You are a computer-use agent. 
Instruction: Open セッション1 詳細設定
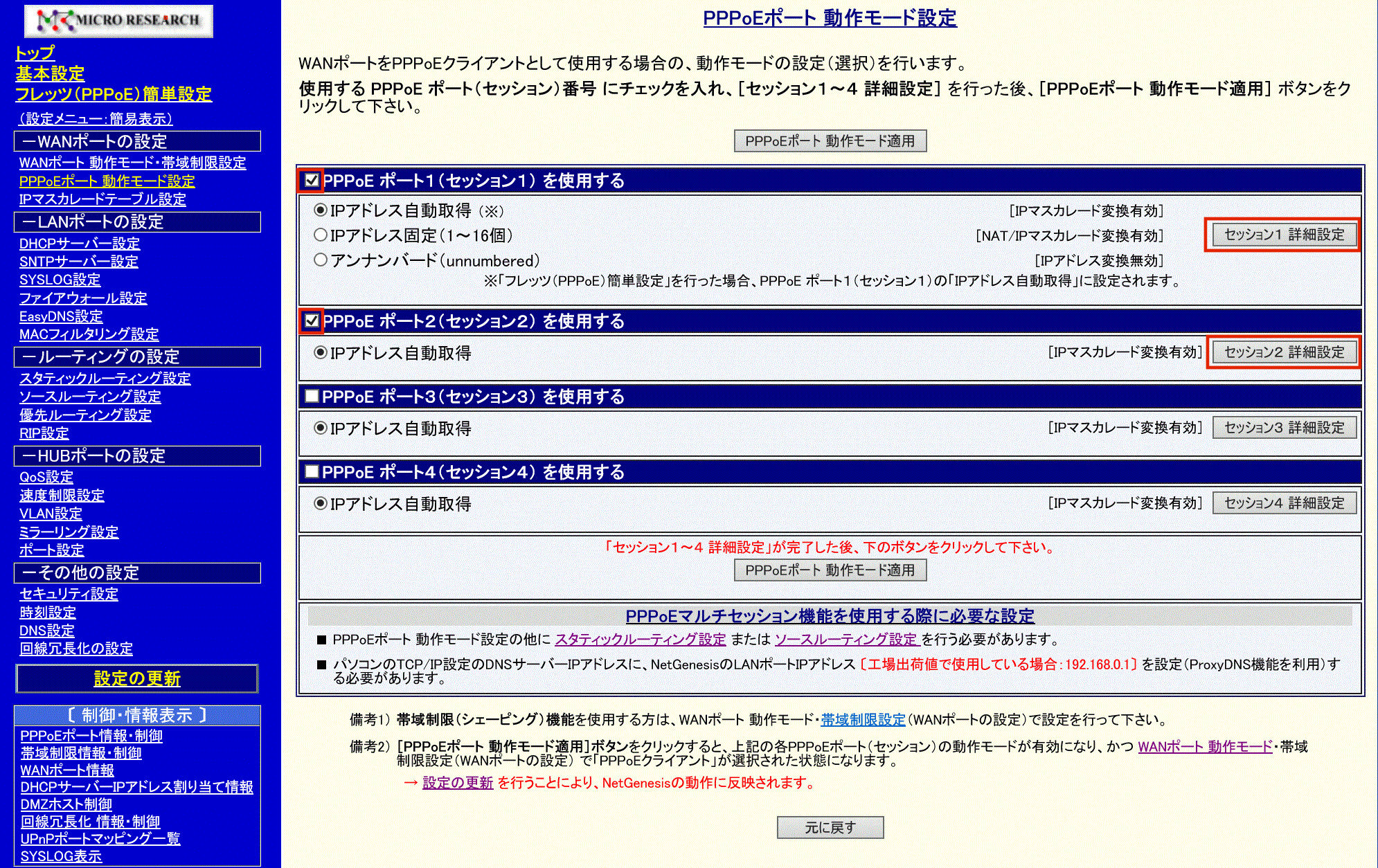pyautogui.click(x=1284, y=235)
